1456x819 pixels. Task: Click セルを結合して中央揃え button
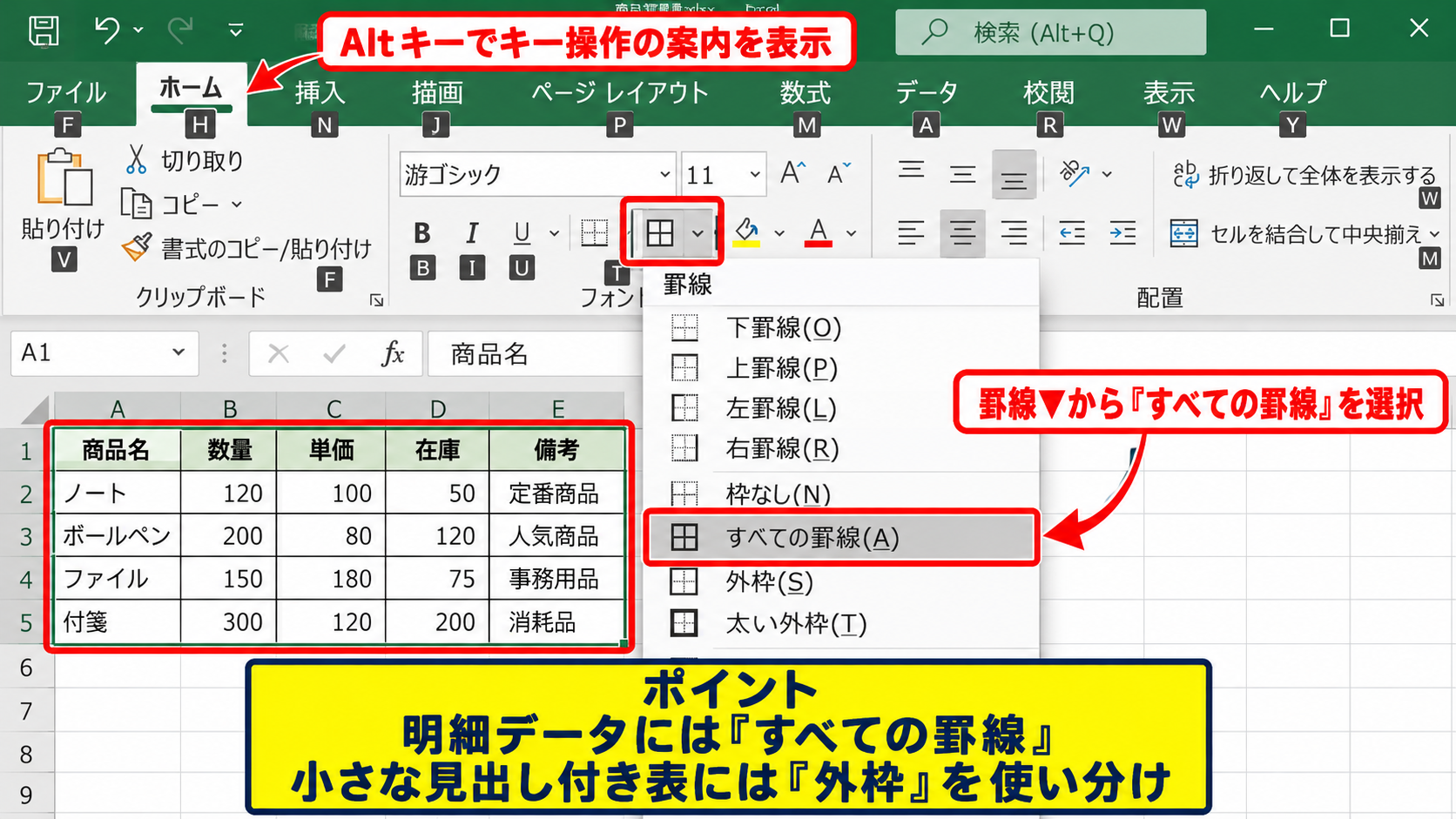click(x=1304, y=233)
